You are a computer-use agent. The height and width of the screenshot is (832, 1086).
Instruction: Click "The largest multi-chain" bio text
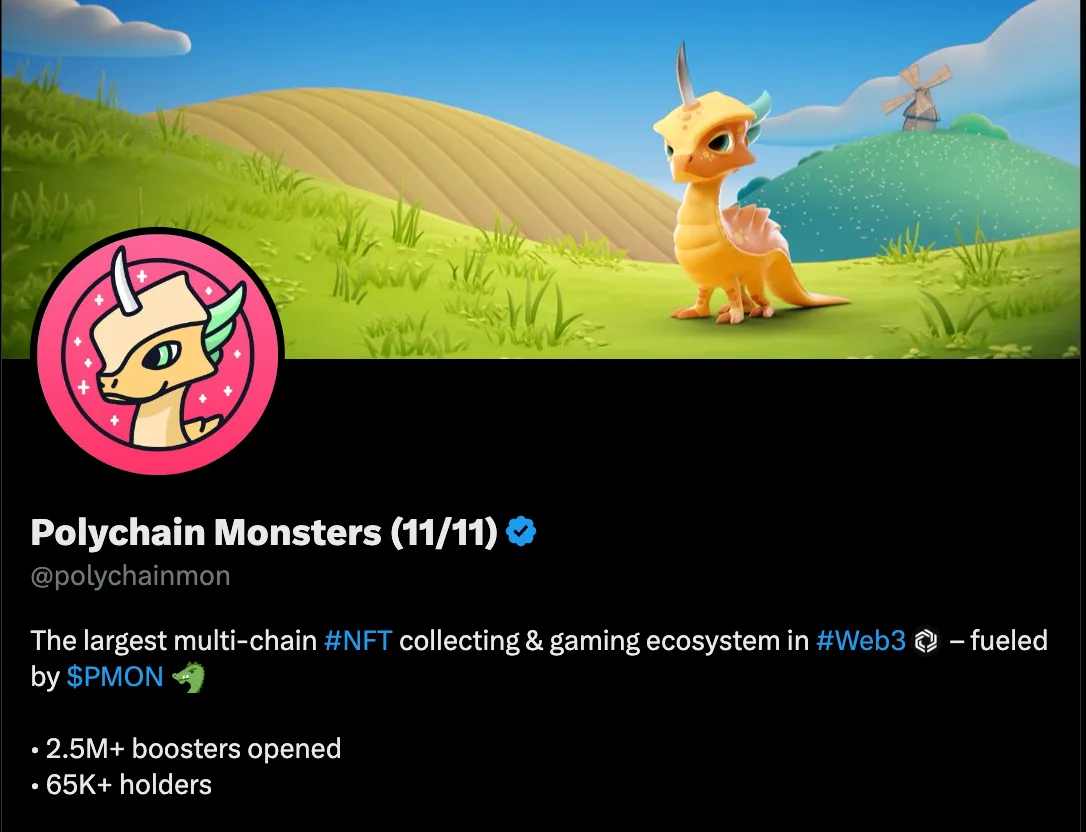pyautogui.click(x=173, y=641)
